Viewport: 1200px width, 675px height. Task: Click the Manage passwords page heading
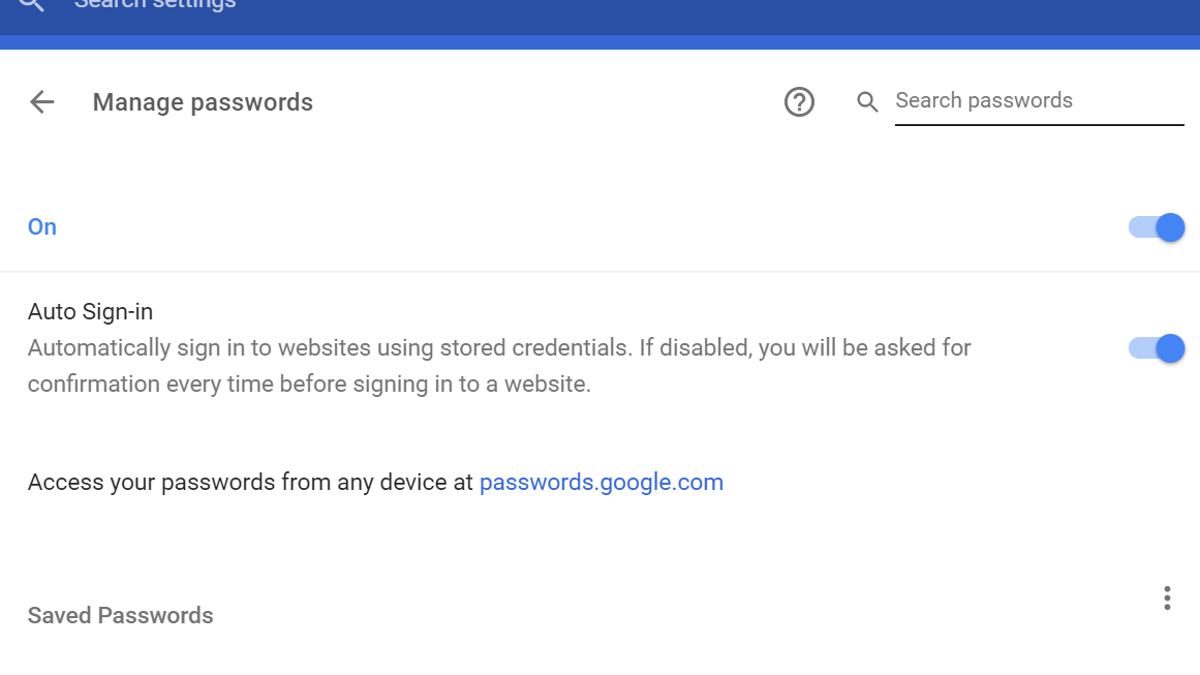pyautogui.click(x=203, y=102)
